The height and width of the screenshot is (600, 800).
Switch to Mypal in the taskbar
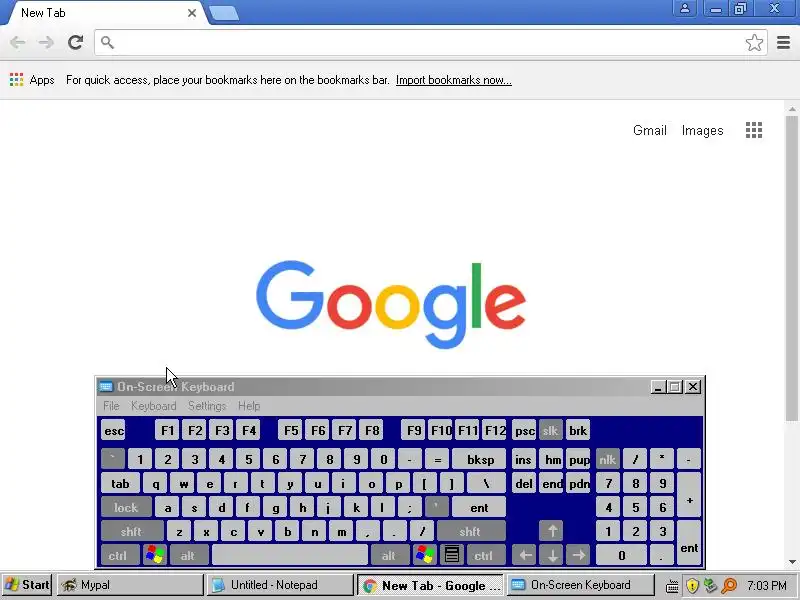coord(130,585)
